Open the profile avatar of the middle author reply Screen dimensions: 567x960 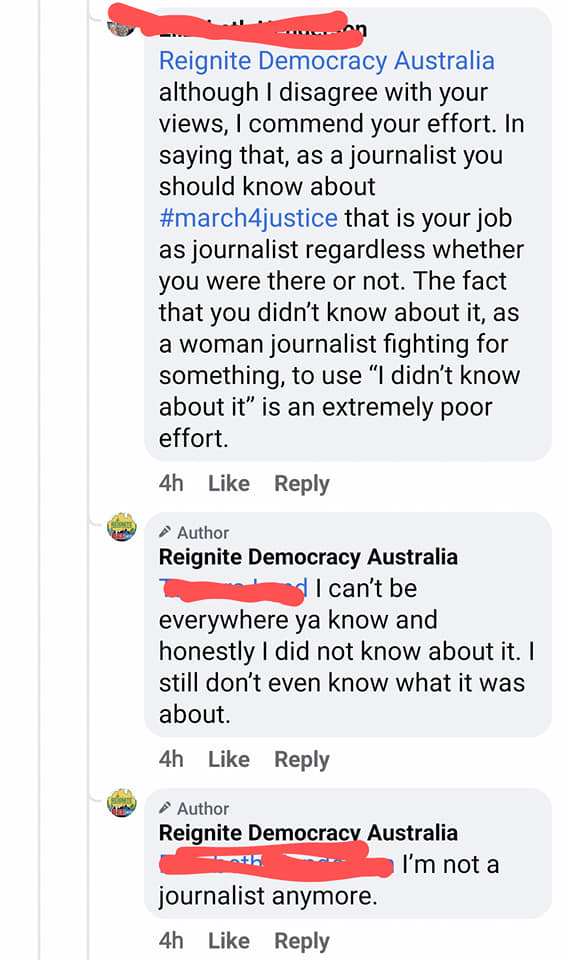tap(121, 527)
